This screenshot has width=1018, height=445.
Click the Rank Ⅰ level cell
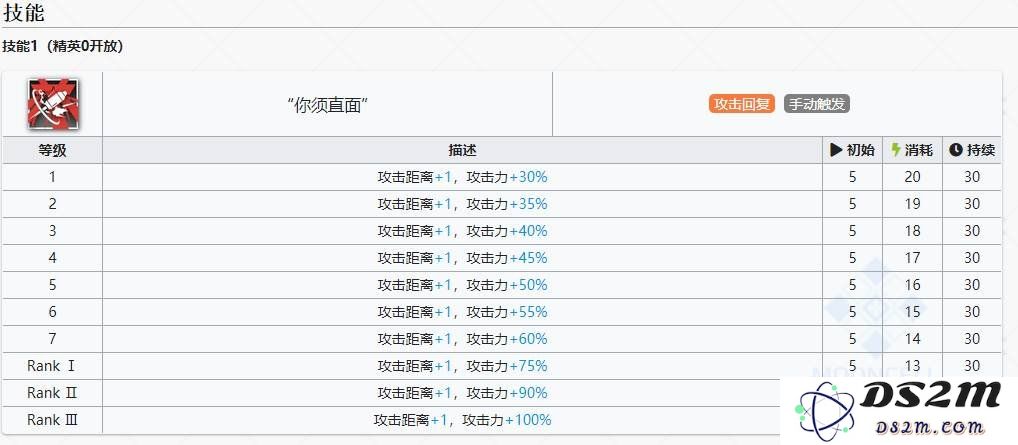click(52, 366)
